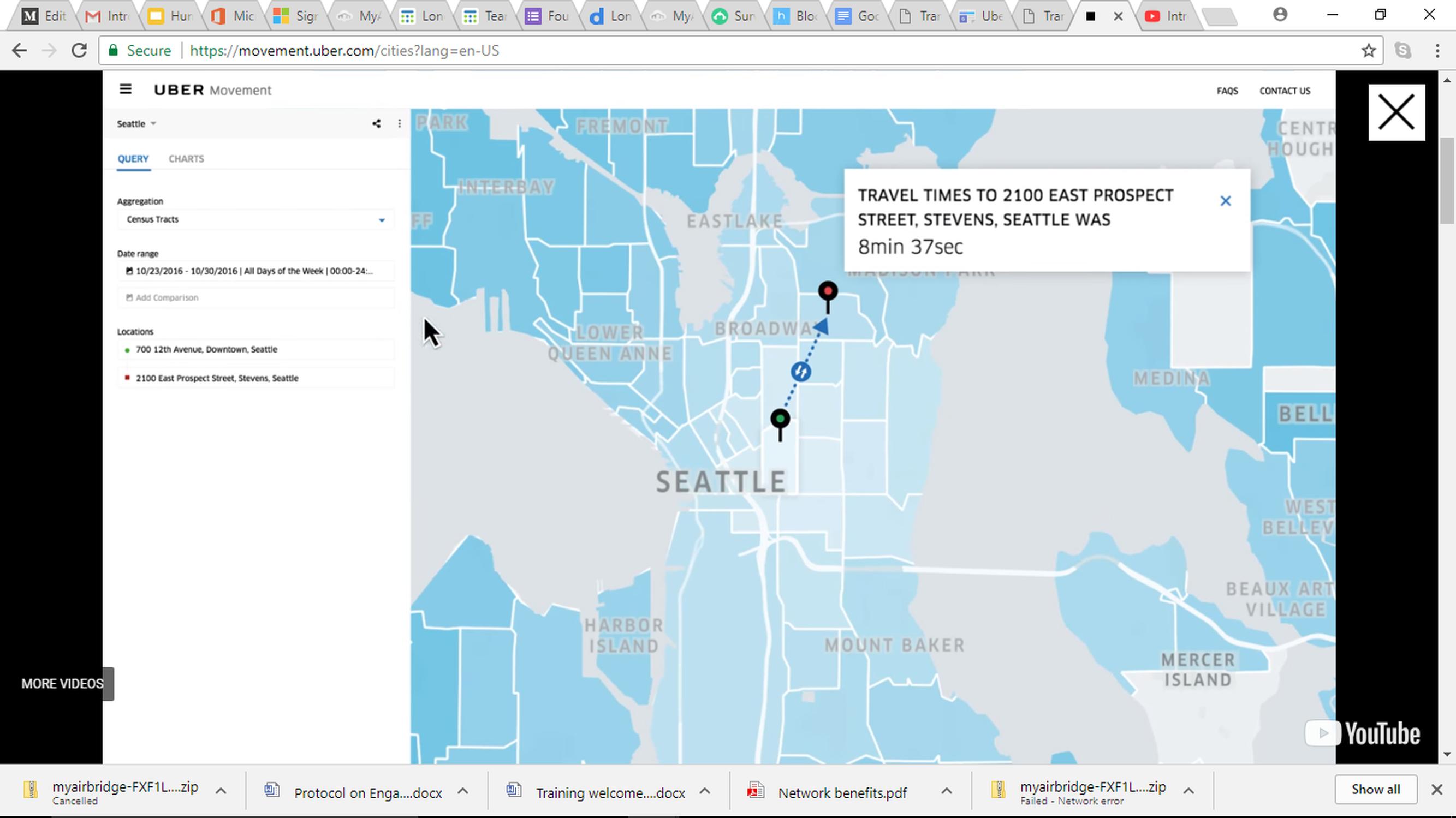The width and height of the screenshot is (1456, 818).
Task: Click the share icon in Seattle panel
Action: point(377,123)
